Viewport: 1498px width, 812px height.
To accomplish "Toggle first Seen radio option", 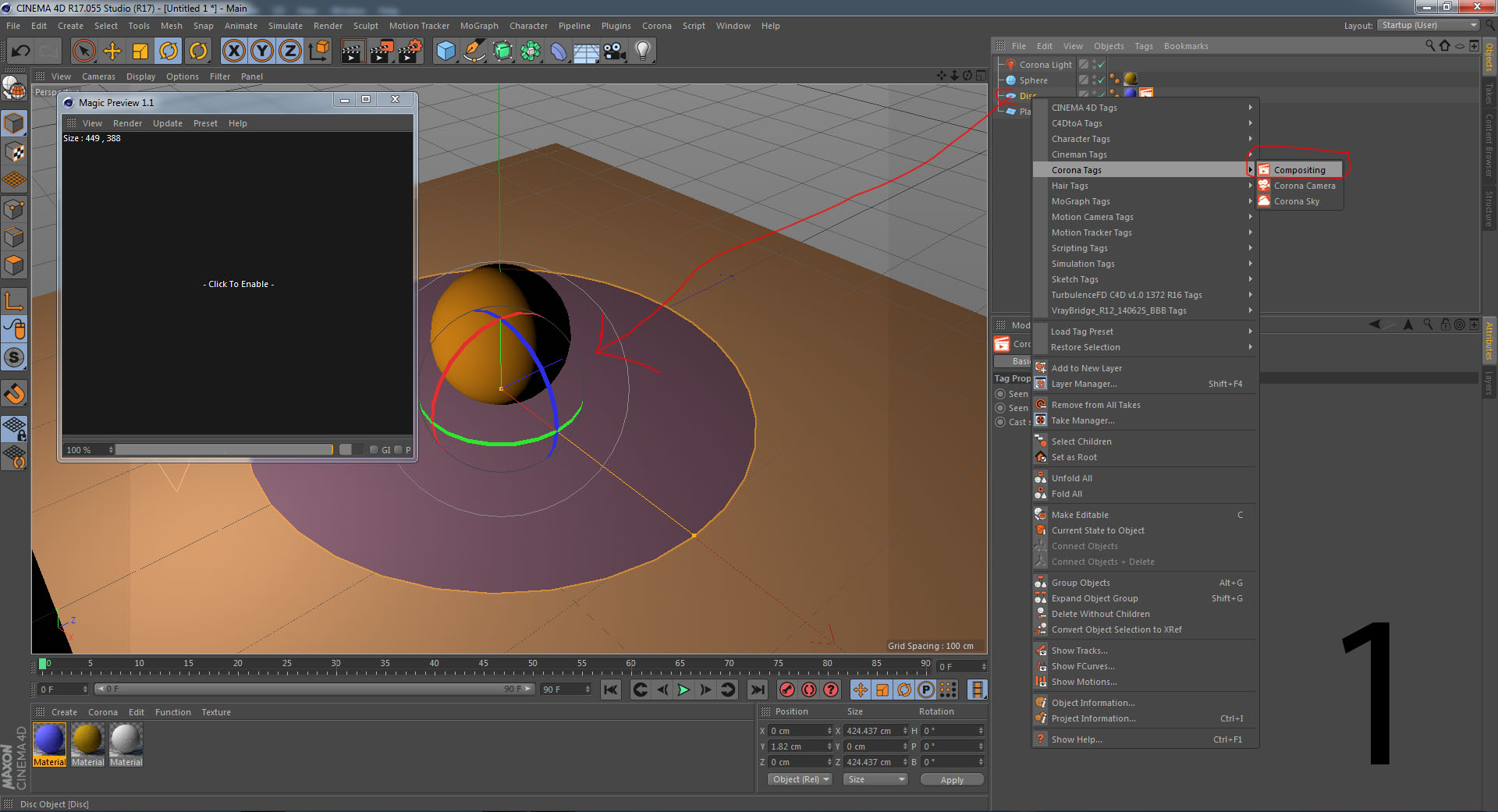I will point(1000,394).
